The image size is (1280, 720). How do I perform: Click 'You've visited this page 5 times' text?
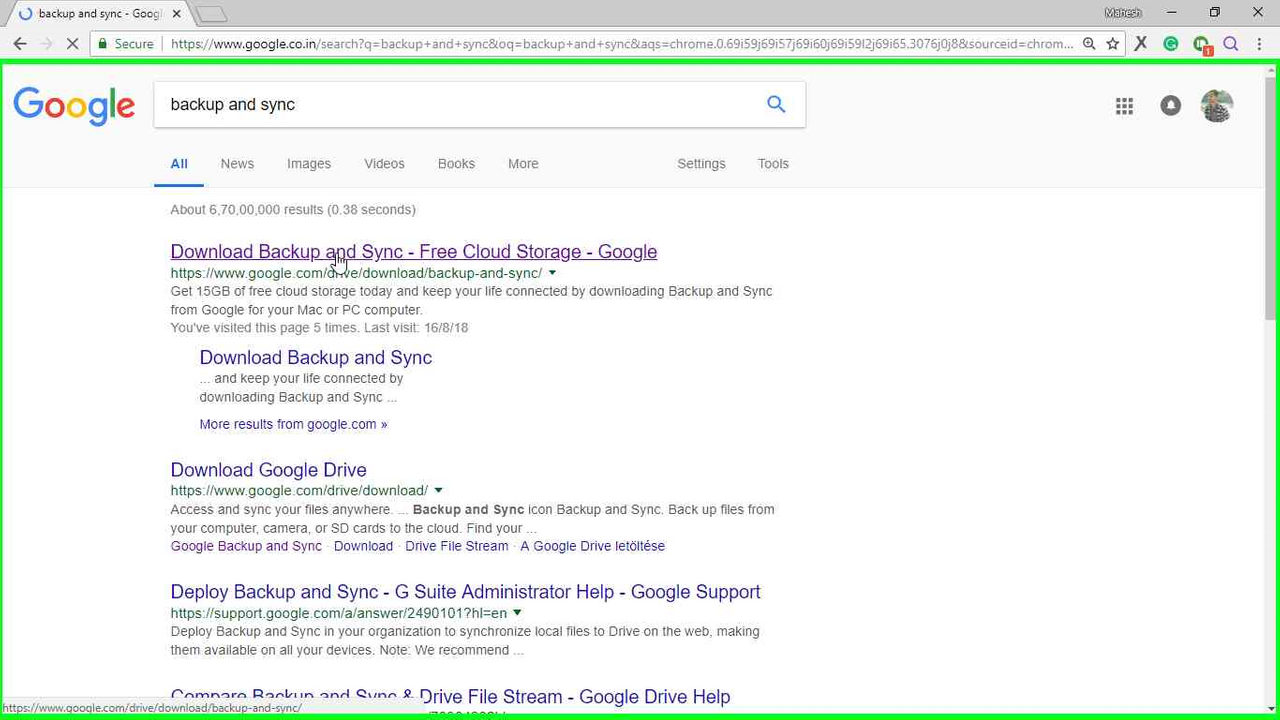pos(319,328)
